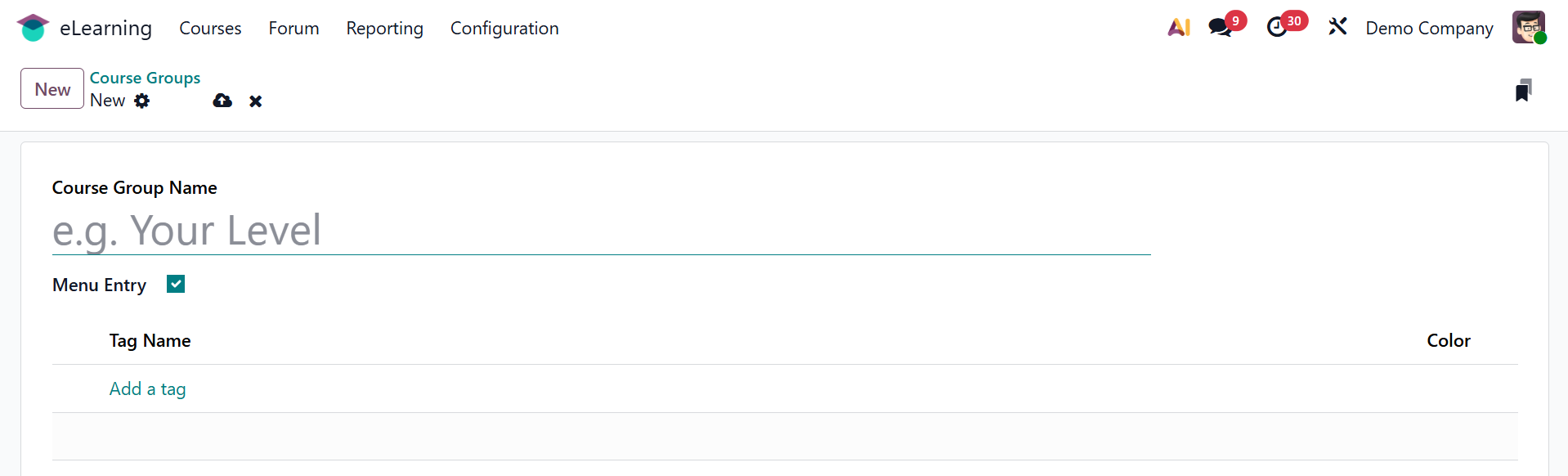
Task: Open the activities clock icon
Action: 1277,28
